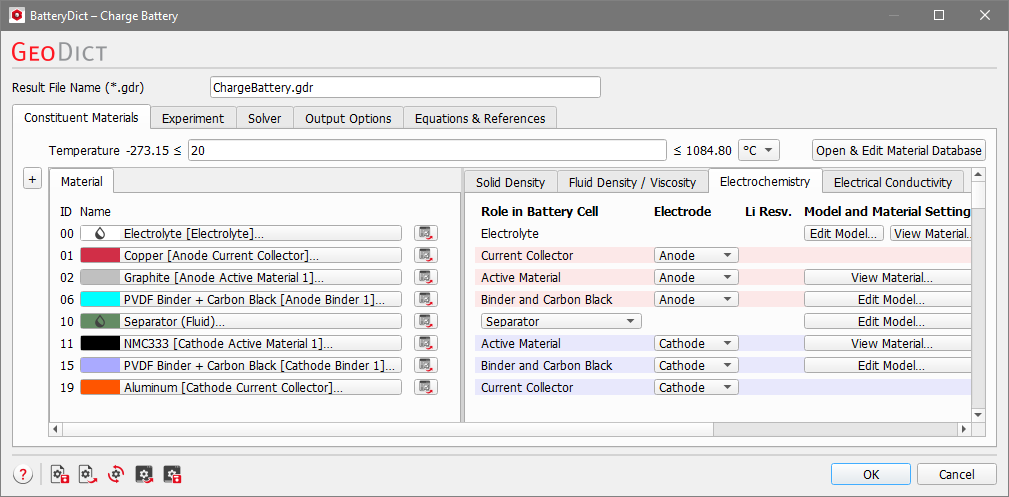Click the Cancel button
This screenshot has width=1009, height=497.
point(956,474)
